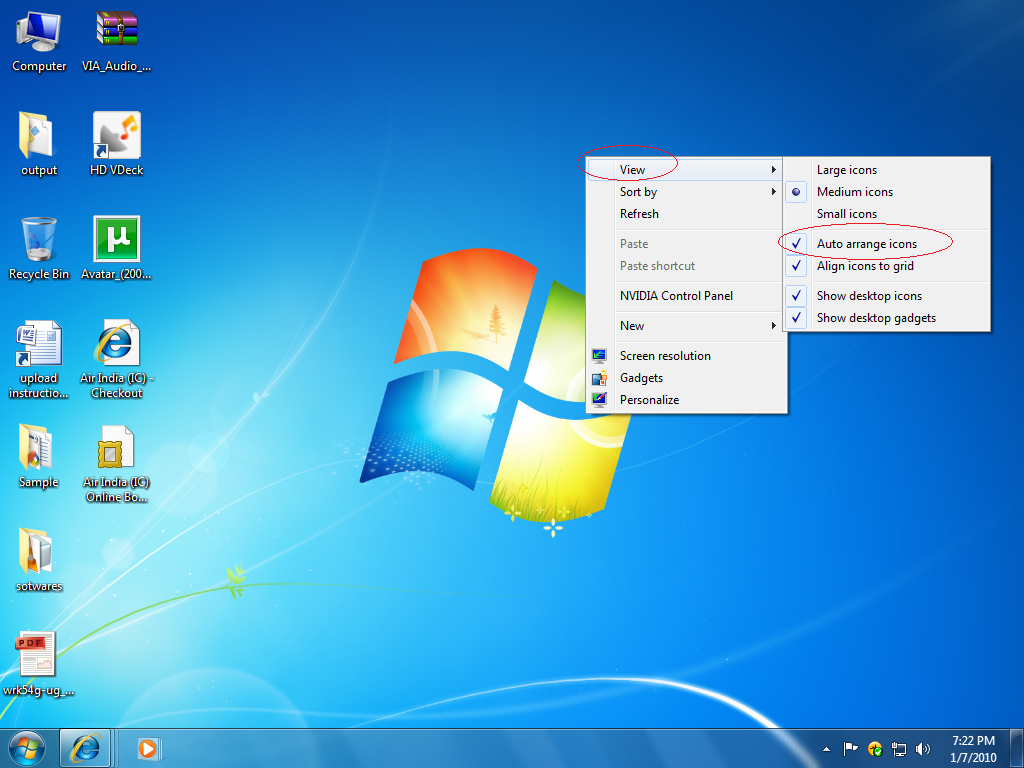Open the VIA_Audio WinRAR archive
1024x768 pixels.
tap(115, 30)
